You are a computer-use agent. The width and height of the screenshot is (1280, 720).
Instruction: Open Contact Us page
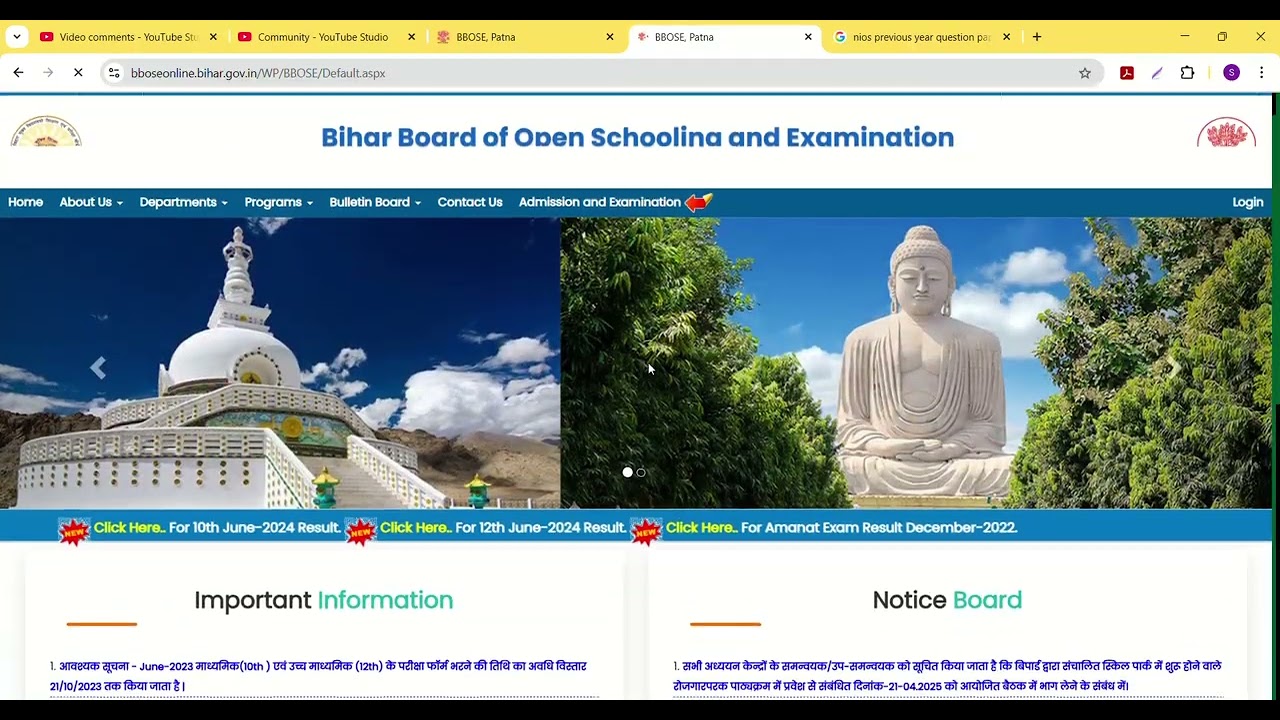(470, 202)
